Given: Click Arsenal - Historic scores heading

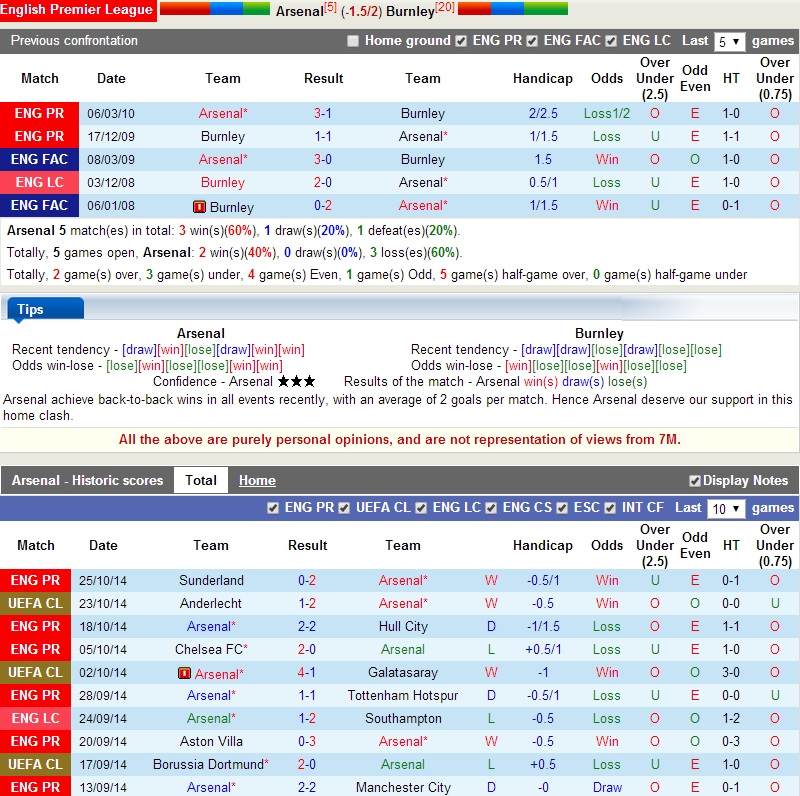Looking at the screenshot, I should point(87,480).
